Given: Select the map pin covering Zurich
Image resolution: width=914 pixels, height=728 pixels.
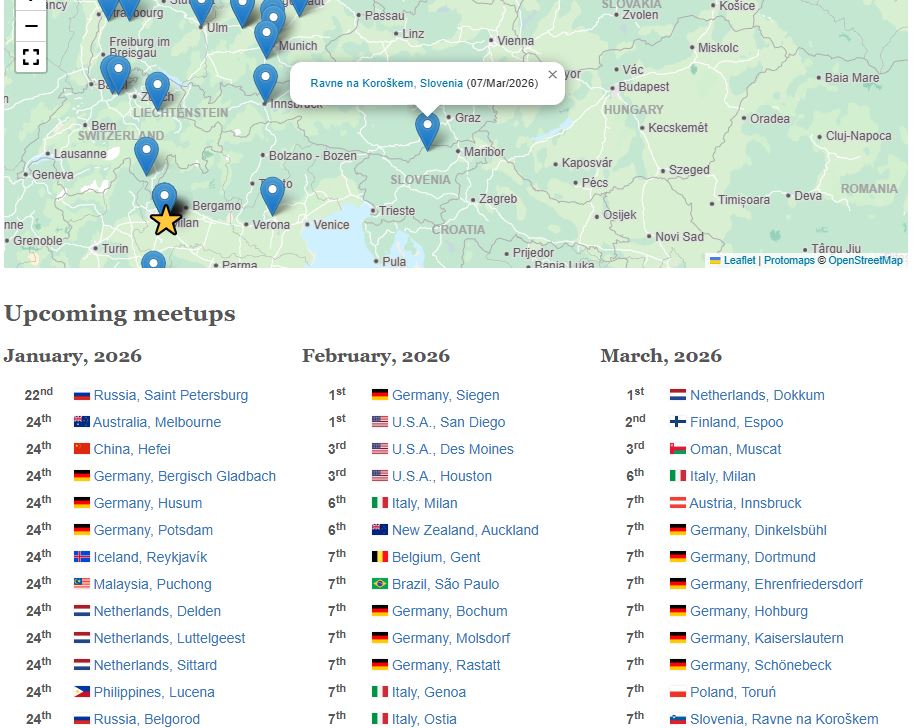Looking at the screenshot, I should click(157, 90).
